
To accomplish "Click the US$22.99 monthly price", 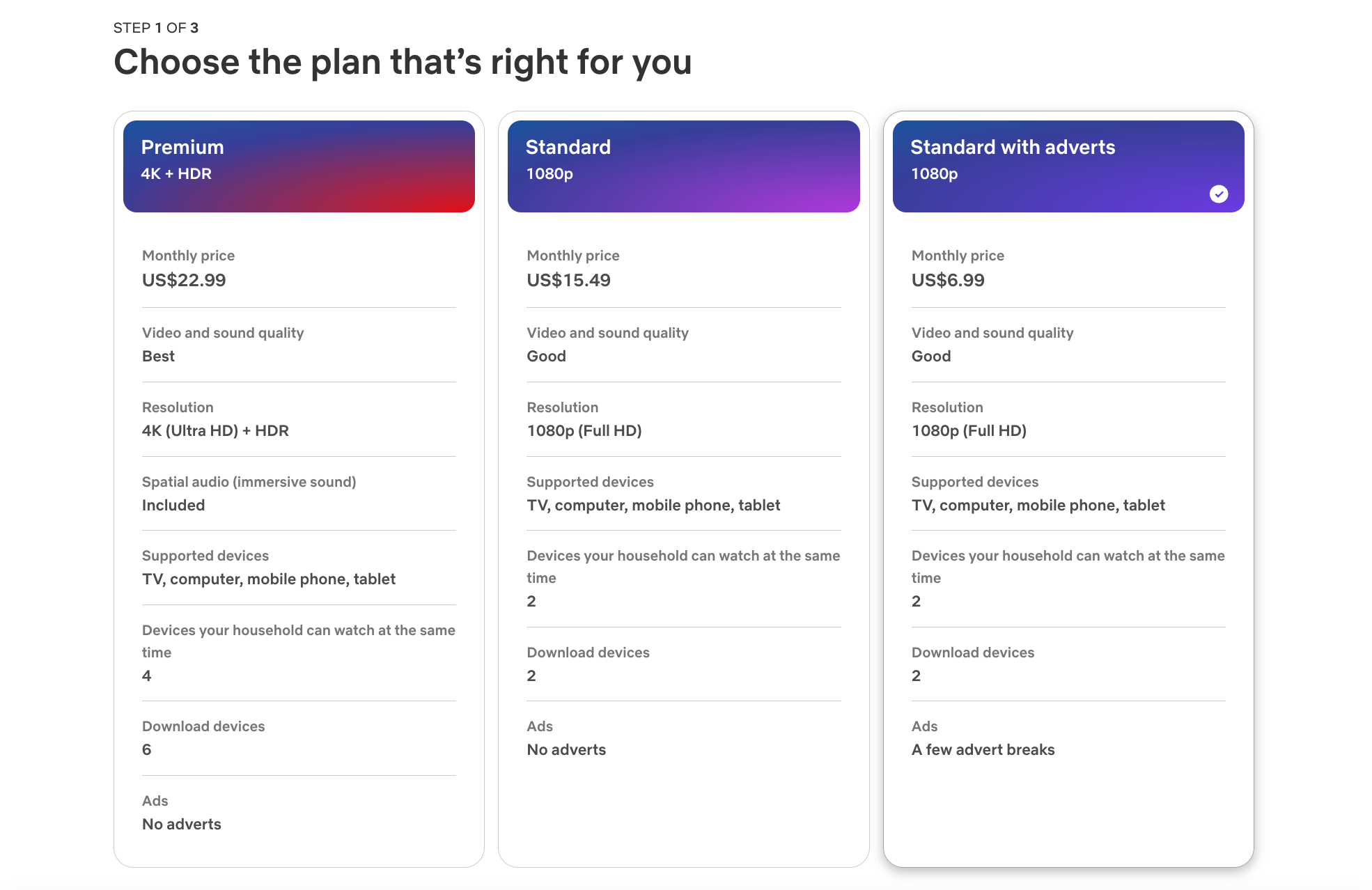I will tap(184, 280).
